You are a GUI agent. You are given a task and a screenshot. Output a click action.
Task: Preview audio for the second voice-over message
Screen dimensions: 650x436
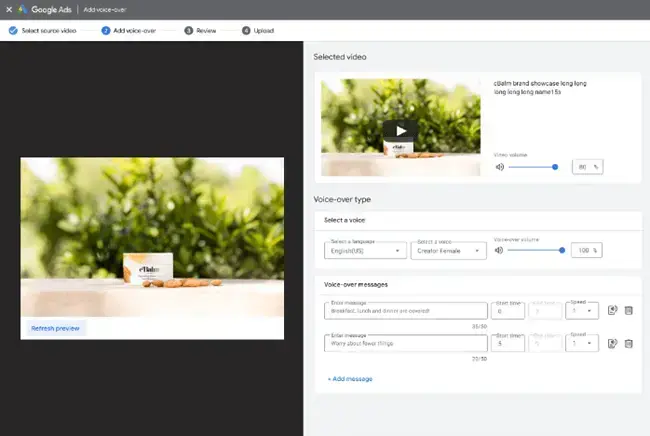click(x=611, y=344)
